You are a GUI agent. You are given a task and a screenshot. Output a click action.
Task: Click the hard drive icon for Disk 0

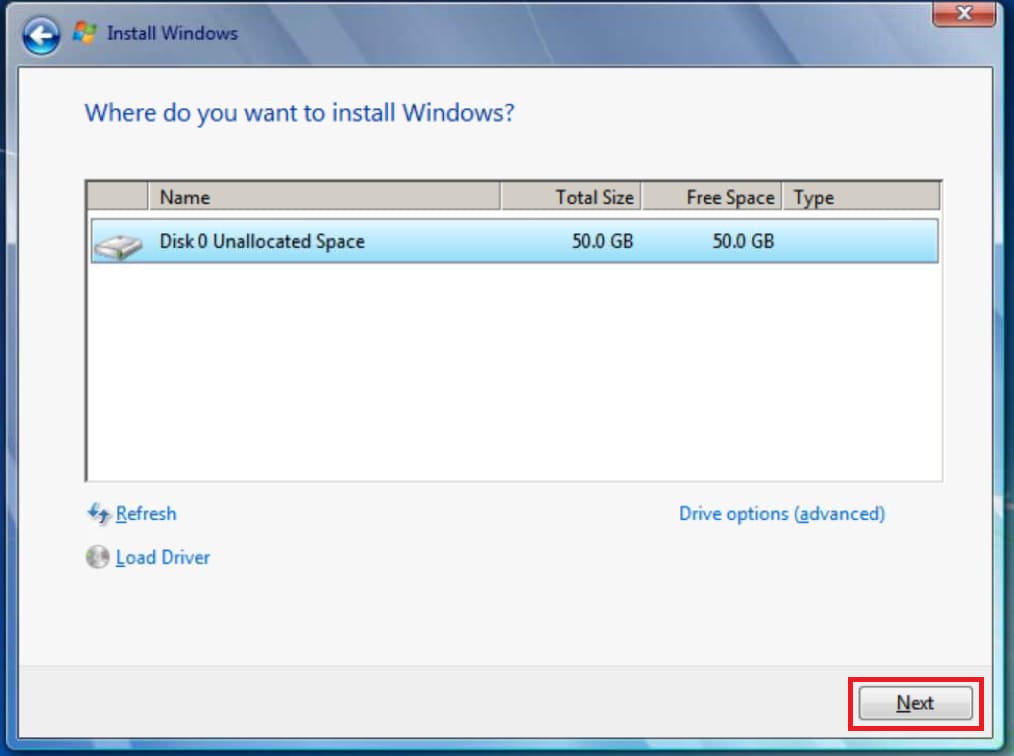tap(118, 243)
